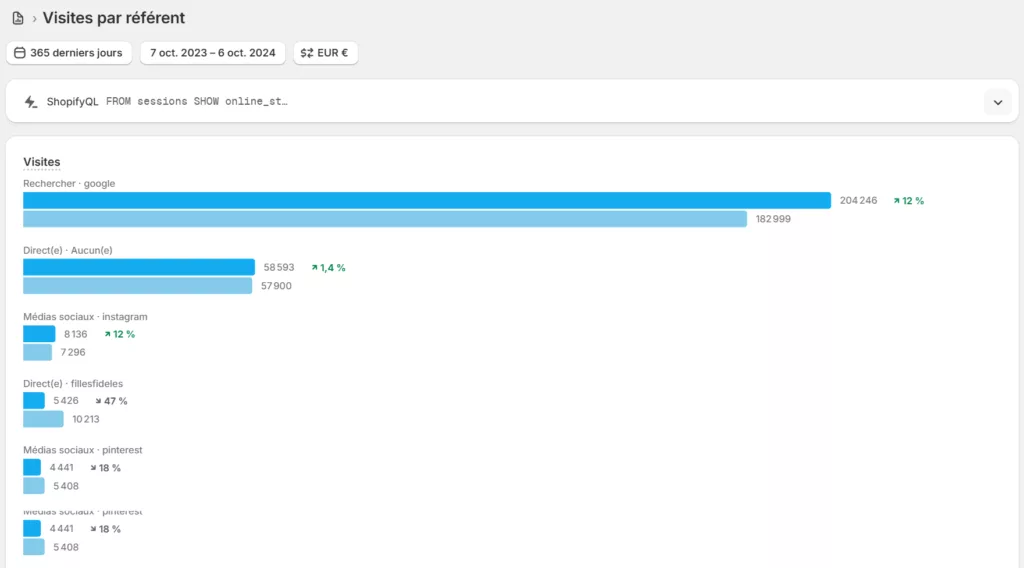This screenshot has width=1024, height=568.
Task: Expand the ShopifyQL query editor chevron
Action: [x=997, y=102]
